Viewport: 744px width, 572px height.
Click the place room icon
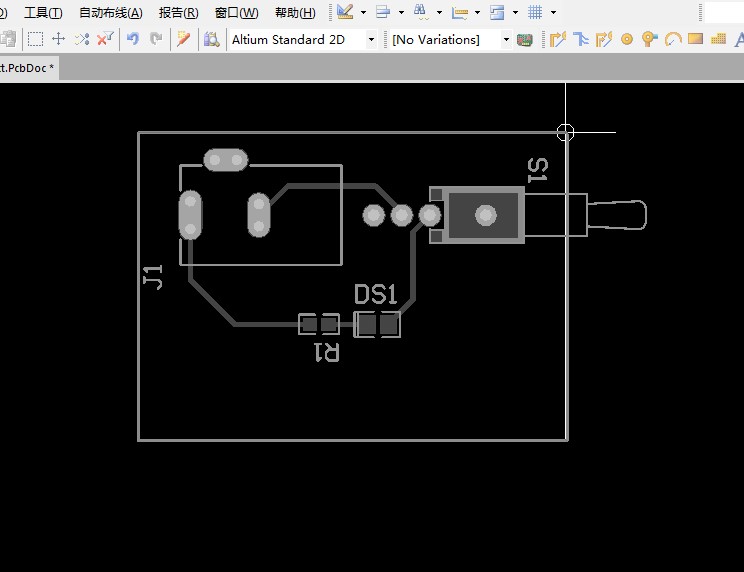497,12
